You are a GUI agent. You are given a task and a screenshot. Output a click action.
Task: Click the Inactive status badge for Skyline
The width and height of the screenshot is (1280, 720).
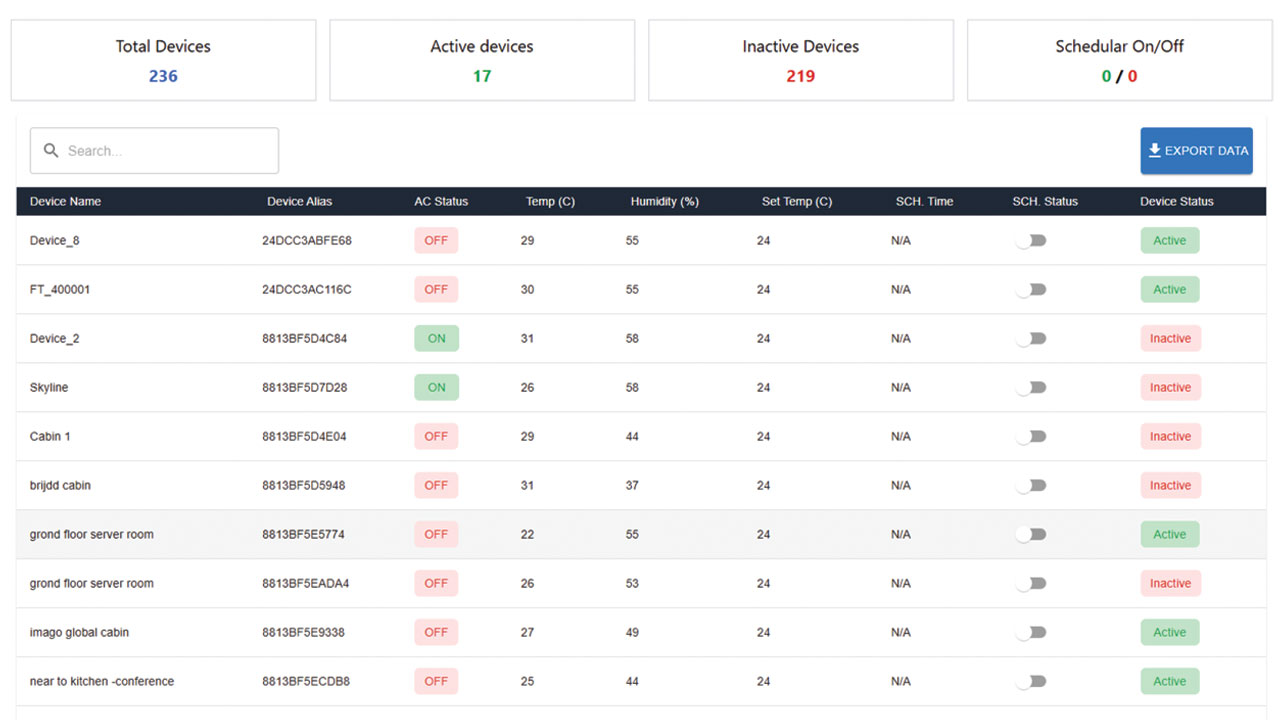[x=1171, y=388]
